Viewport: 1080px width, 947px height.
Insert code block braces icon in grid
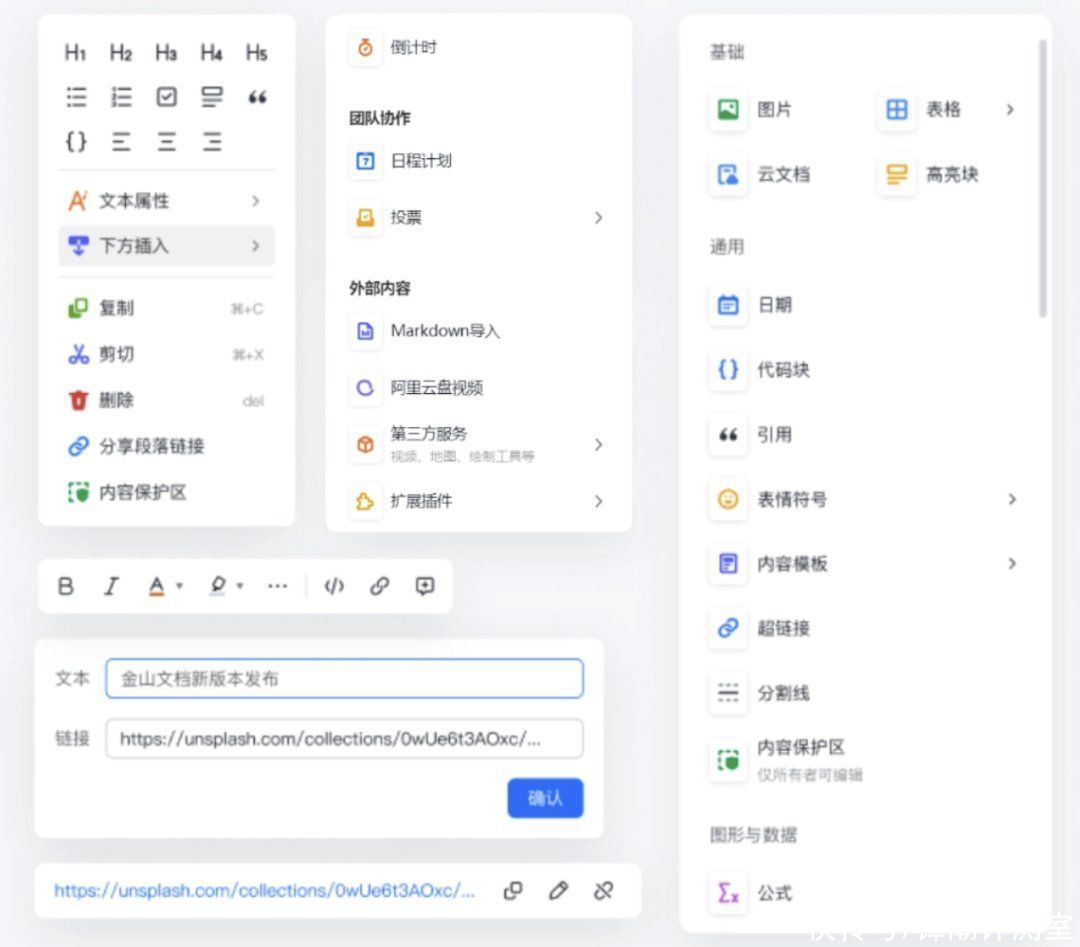(x=76, y=142)
